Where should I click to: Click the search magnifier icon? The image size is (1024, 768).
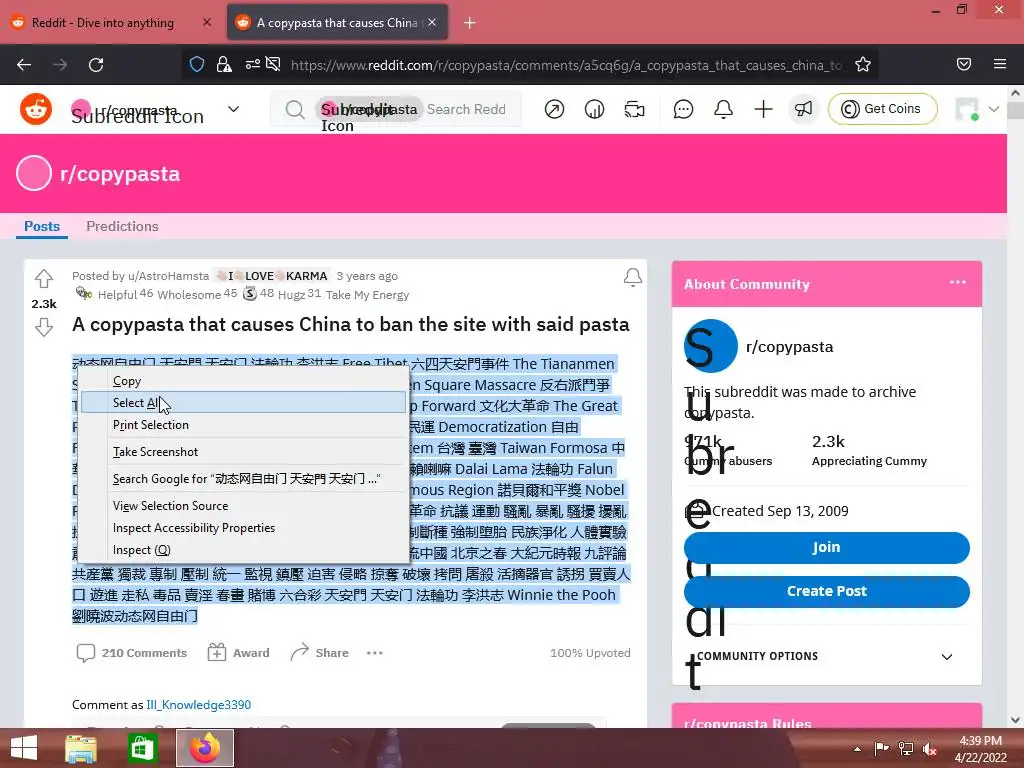tap(295, 109)
